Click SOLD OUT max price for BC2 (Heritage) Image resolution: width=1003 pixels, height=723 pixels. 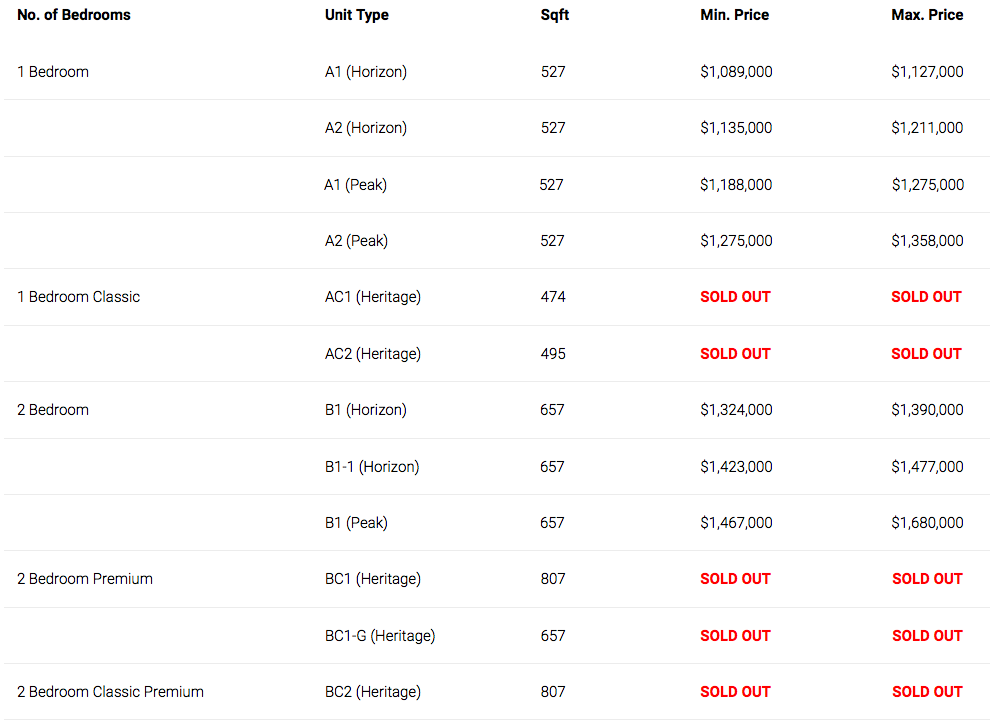coord(927,692)
